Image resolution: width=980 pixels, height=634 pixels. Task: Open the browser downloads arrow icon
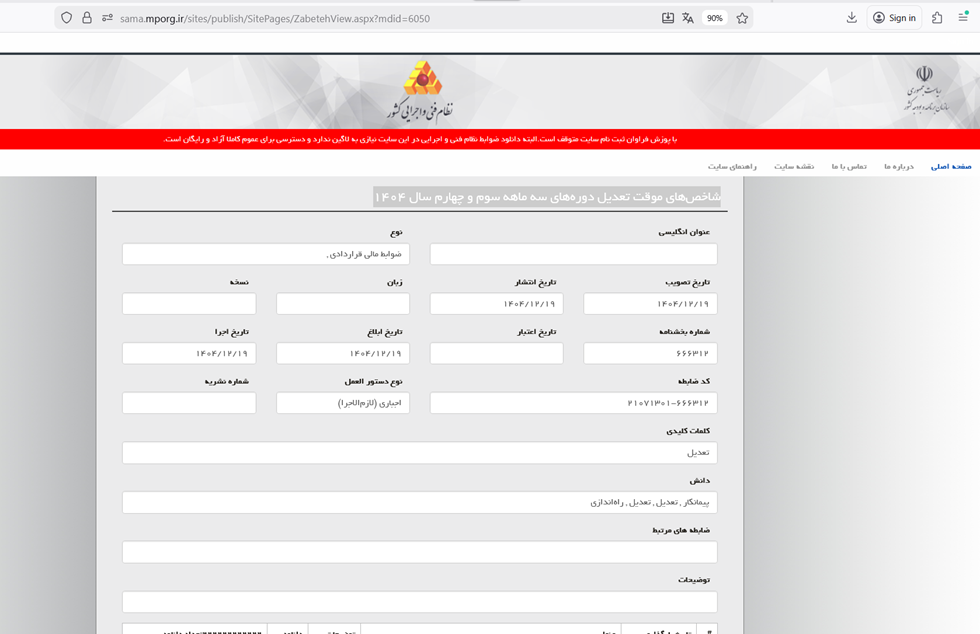coord(851,18)
